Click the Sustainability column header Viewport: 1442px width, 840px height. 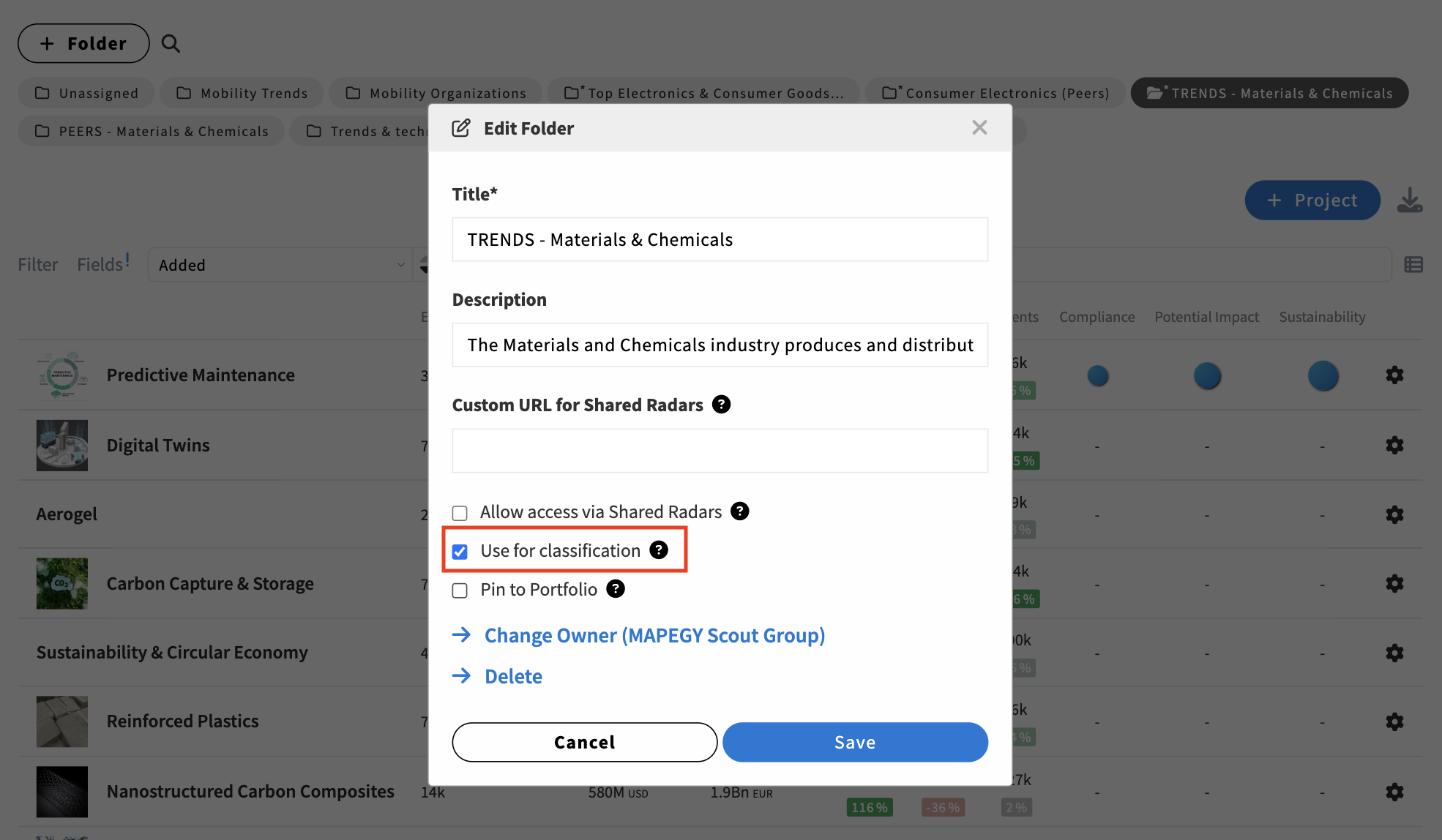pos(1322,317)
